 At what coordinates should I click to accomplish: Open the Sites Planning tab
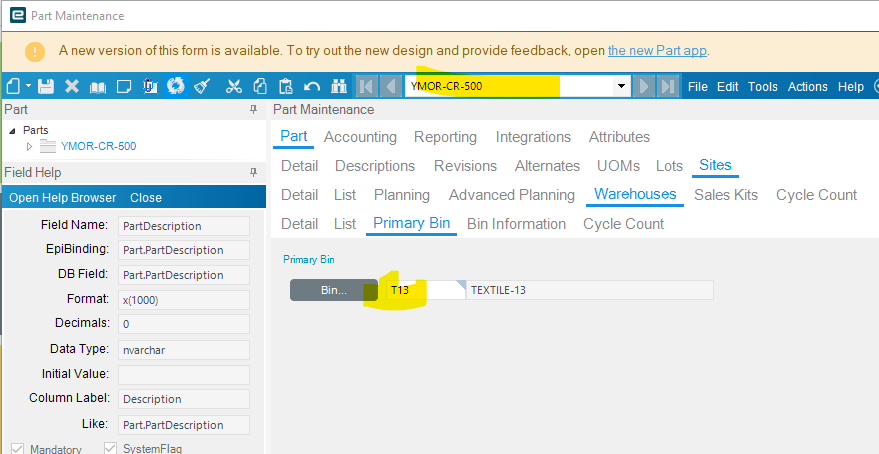pos(402,195)
